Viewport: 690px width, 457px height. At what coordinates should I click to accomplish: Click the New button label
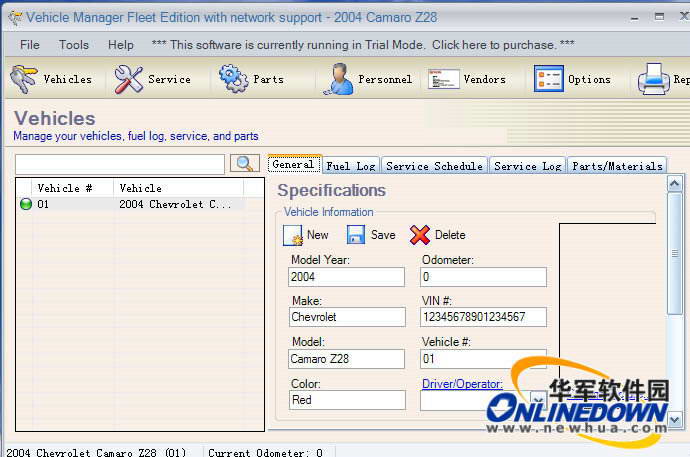(317, 235)
